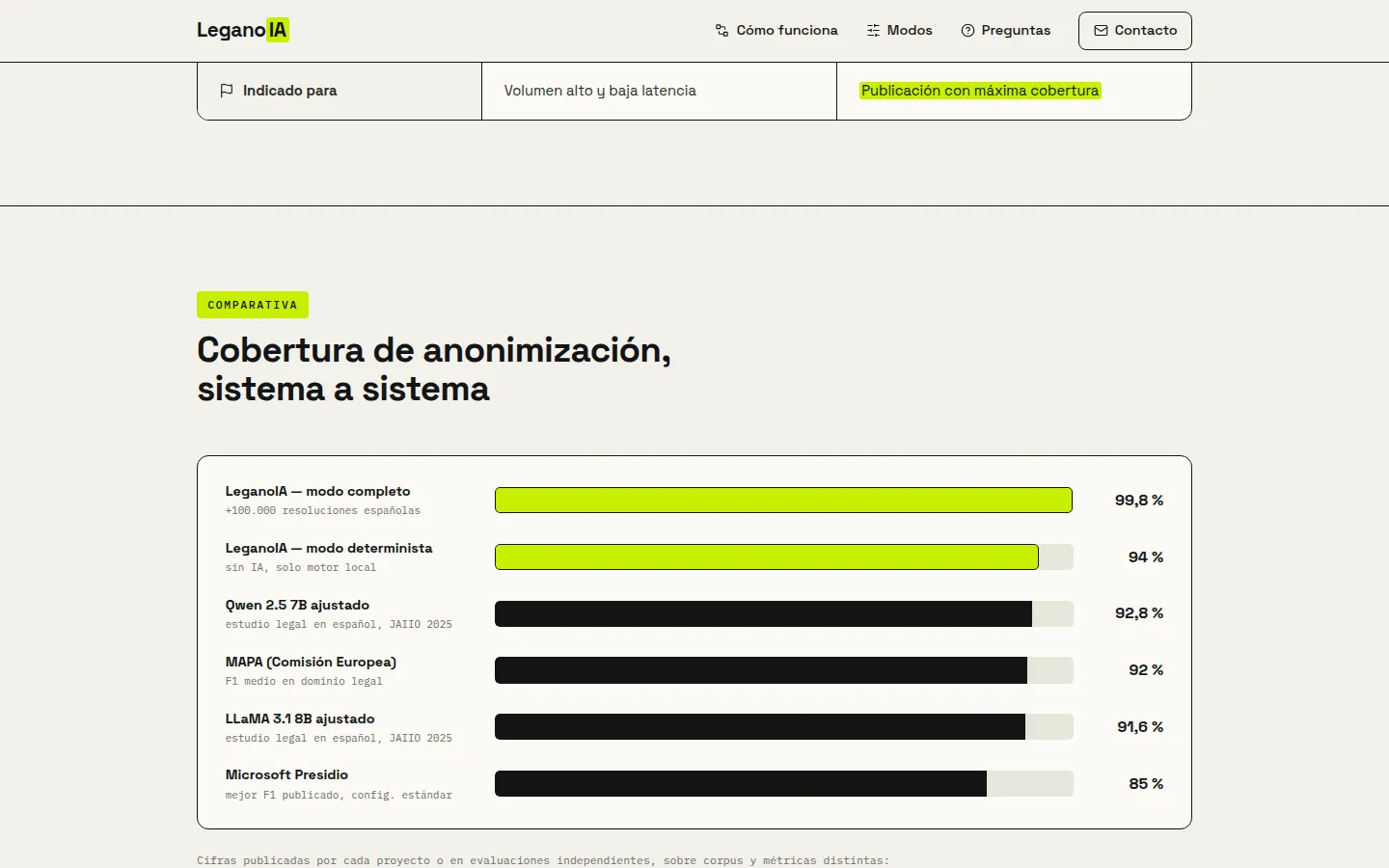Viewport: 1389px width, 868px height.
Task: Click the LeganoIA modo completo label
Action: pos(318,491)
